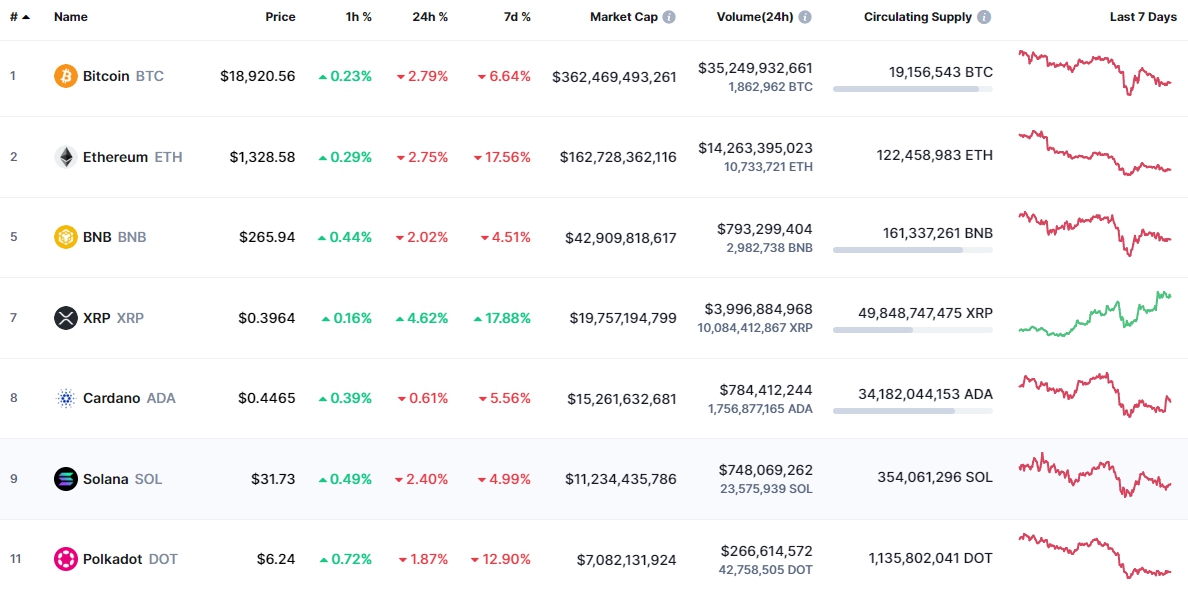The width and height of the screenshot is (1188, 596).
Task: Click XRP price $0.3964
Action: (267, 317)
